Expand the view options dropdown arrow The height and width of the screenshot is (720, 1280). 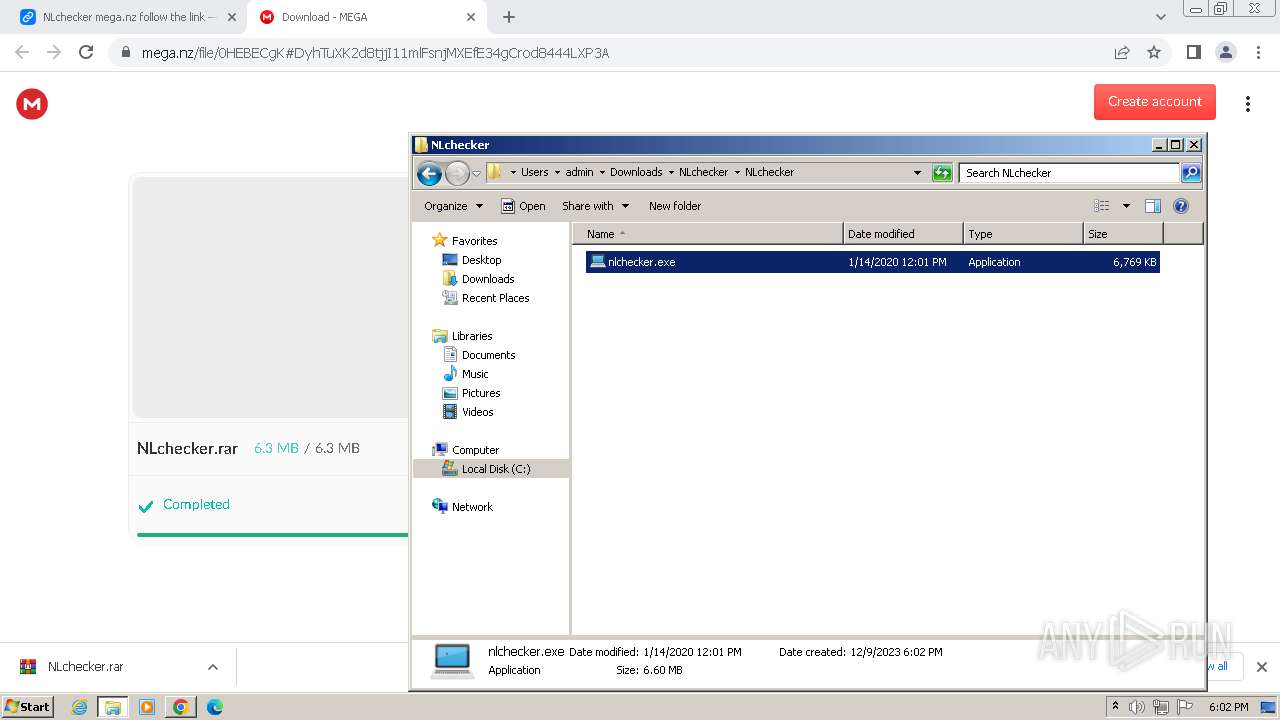pos(1126,206)
